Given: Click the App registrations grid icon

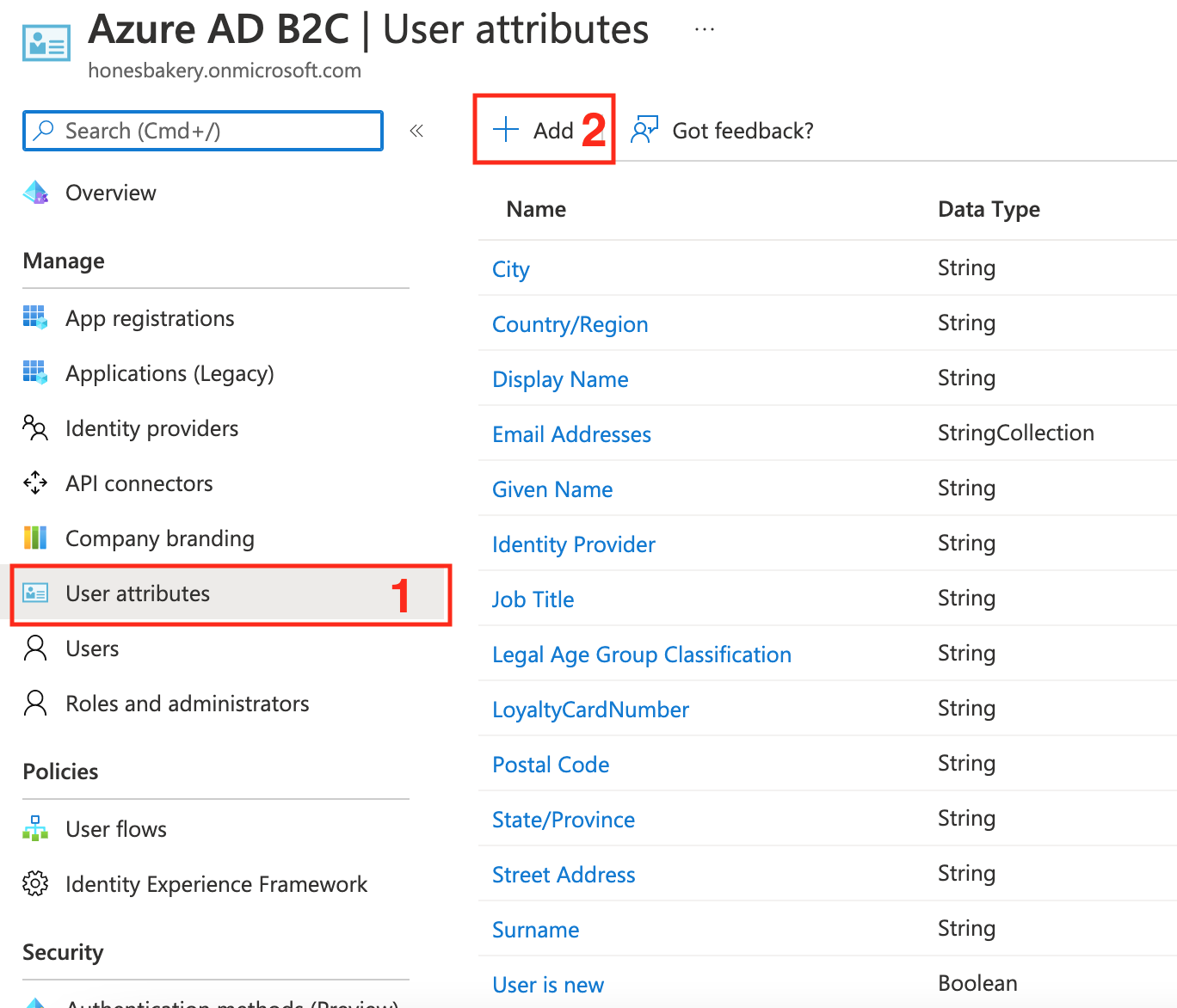Looking at the screenshot, I should (35, 317).
